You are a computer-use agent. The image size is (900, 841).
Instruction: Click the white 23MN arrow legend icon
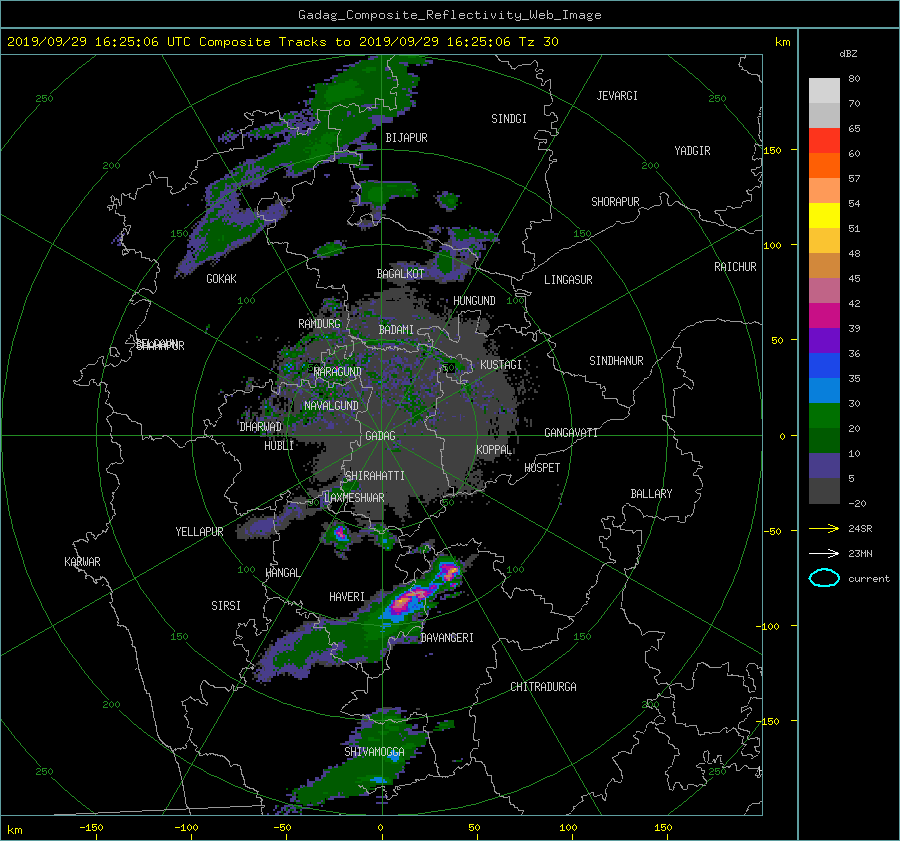pyautogui.click(x=824, y=553)
